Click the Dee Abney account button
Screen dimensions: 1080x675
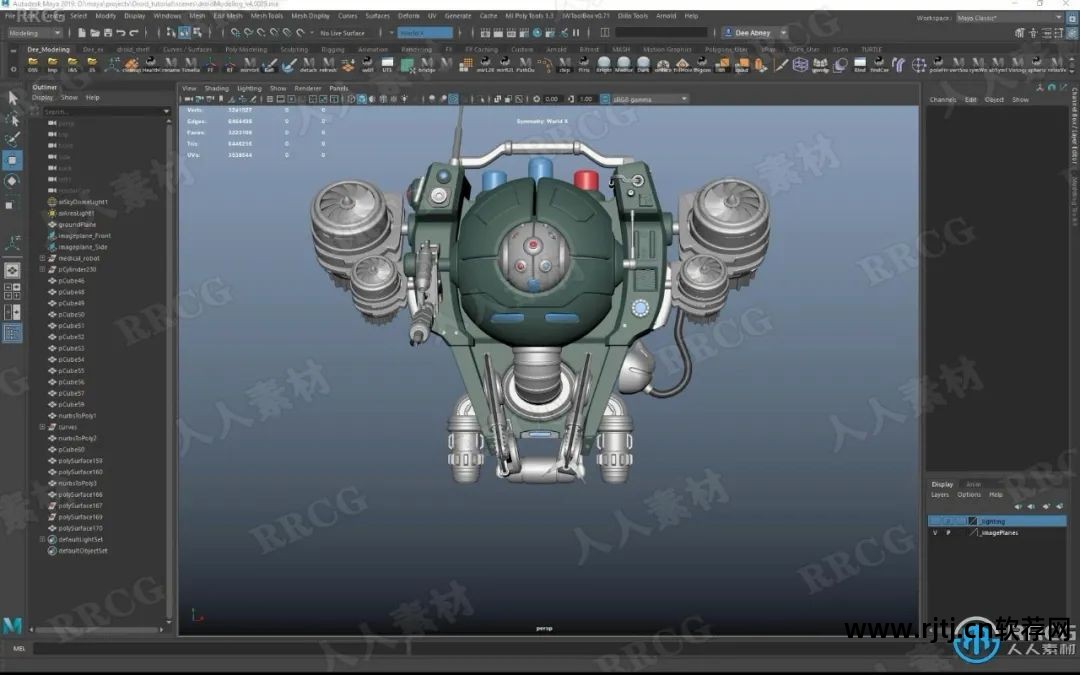coord(752,33)
